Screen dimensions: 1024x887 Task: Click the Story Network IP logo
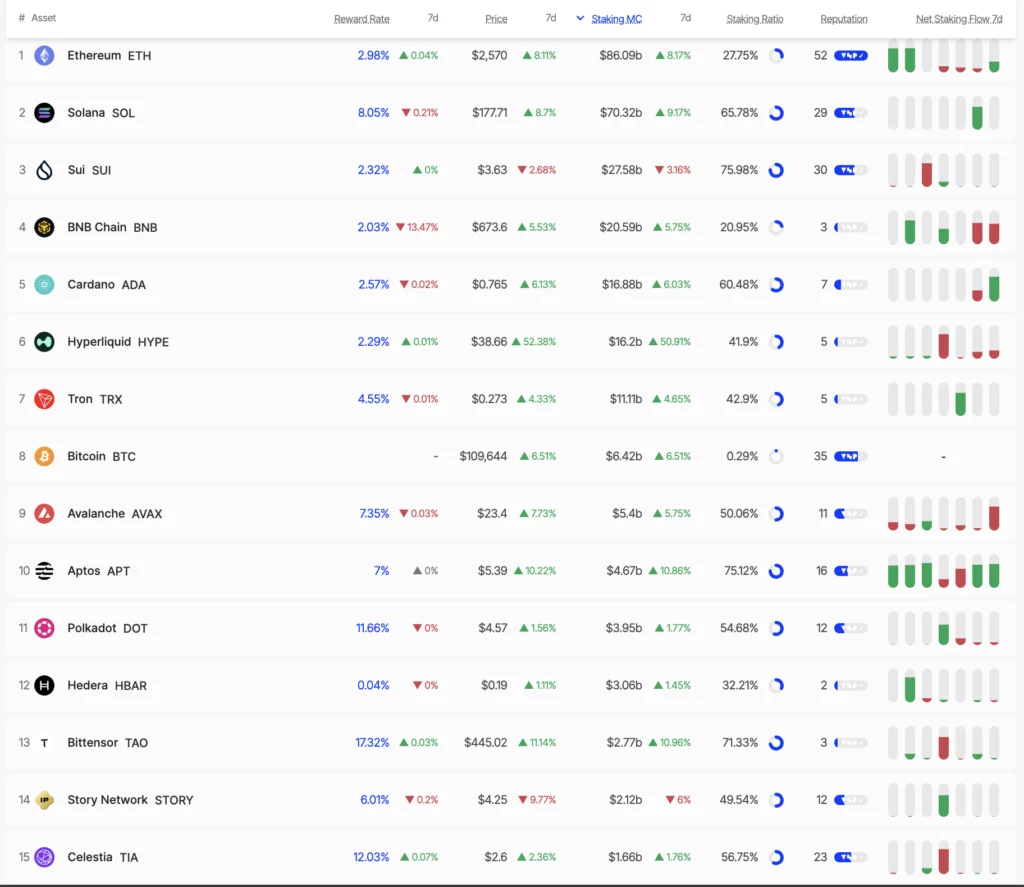[x=44, y=800]
